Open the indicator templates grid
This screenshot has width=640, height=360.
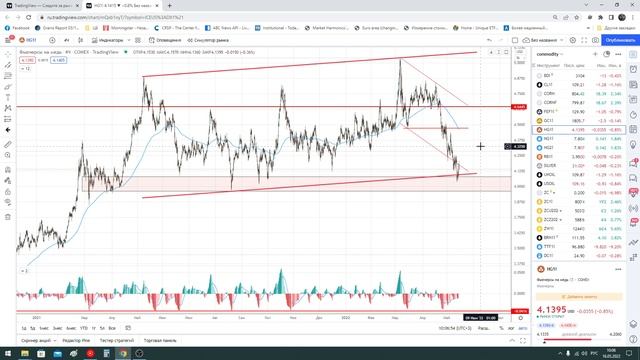pos(138,40)
